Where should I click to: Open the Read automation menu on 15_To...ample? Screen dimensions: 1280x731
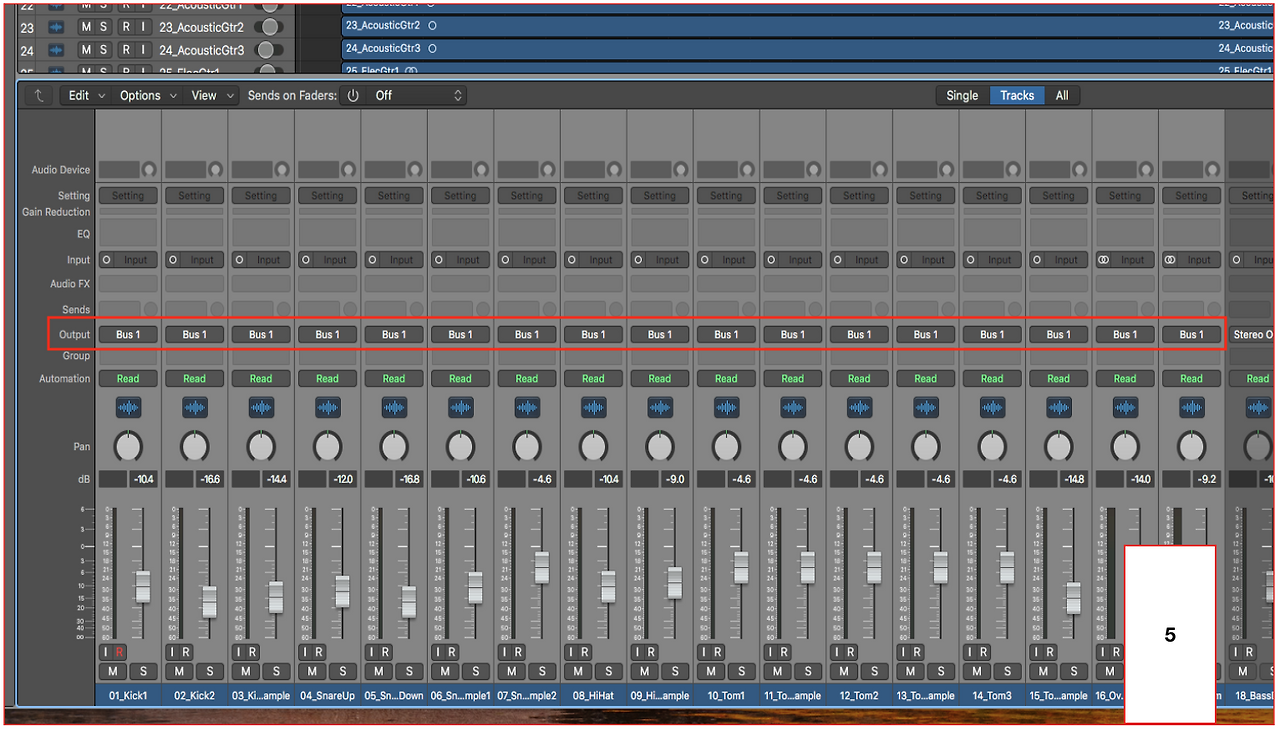1059,379
